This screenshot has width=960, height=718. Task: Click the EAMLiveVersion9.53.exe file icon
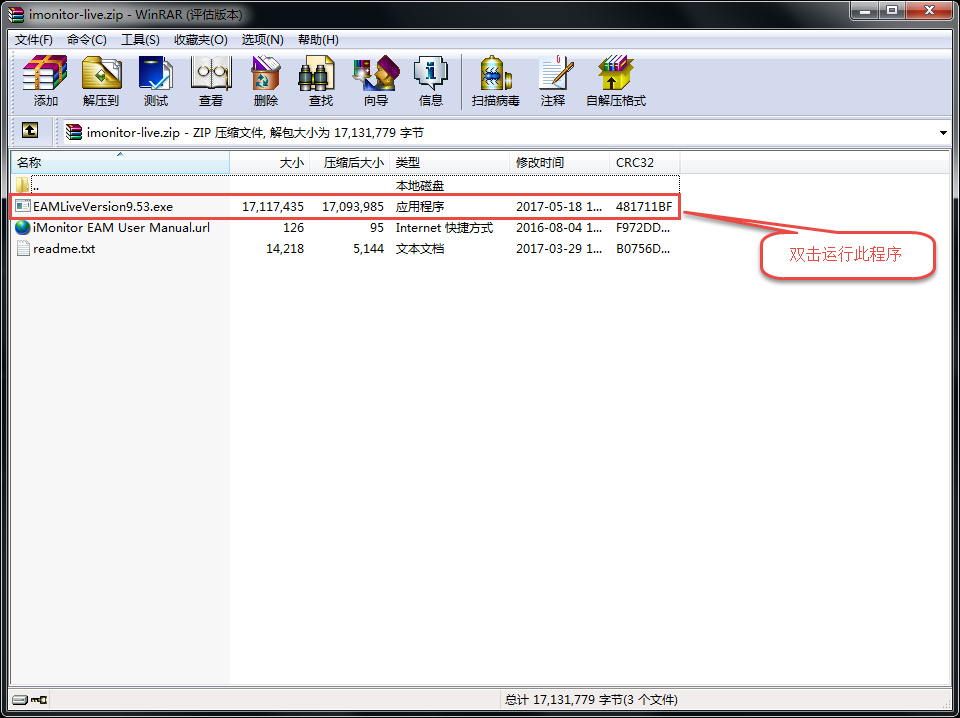click(x=23, y=206)
